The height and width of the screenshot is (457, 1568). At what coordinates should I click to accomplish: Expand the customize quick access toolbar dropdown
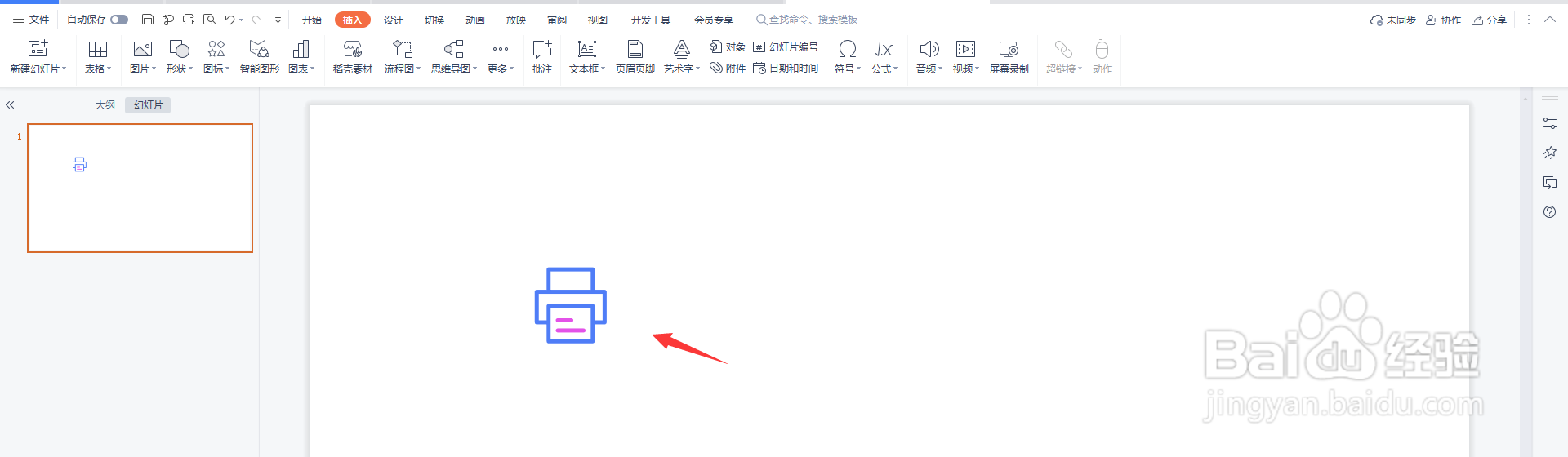click(278, 20)
